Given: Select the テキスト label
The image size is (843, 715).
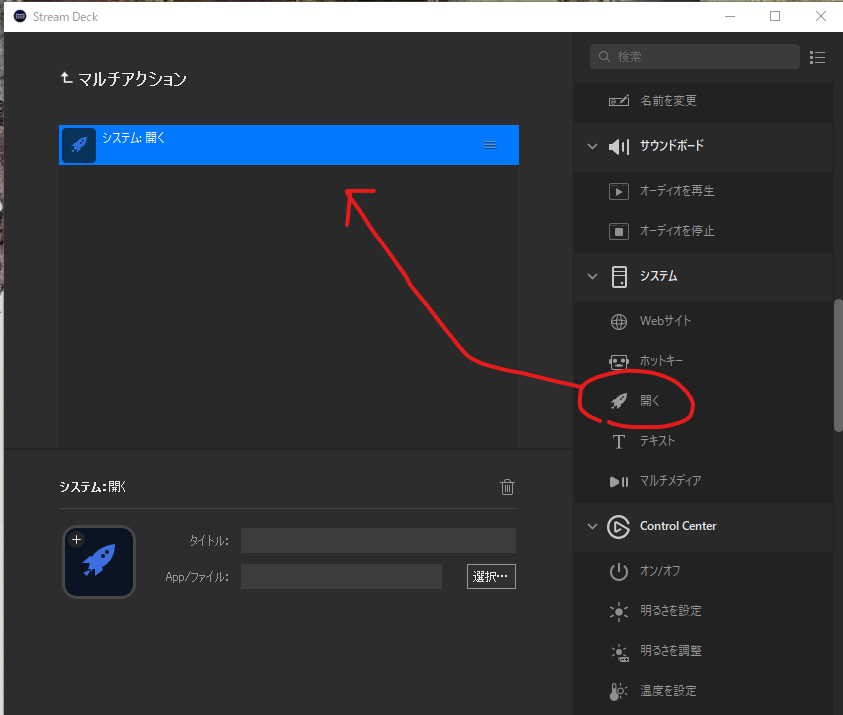Looking at the screenshot, I should (x=658, y=441).
